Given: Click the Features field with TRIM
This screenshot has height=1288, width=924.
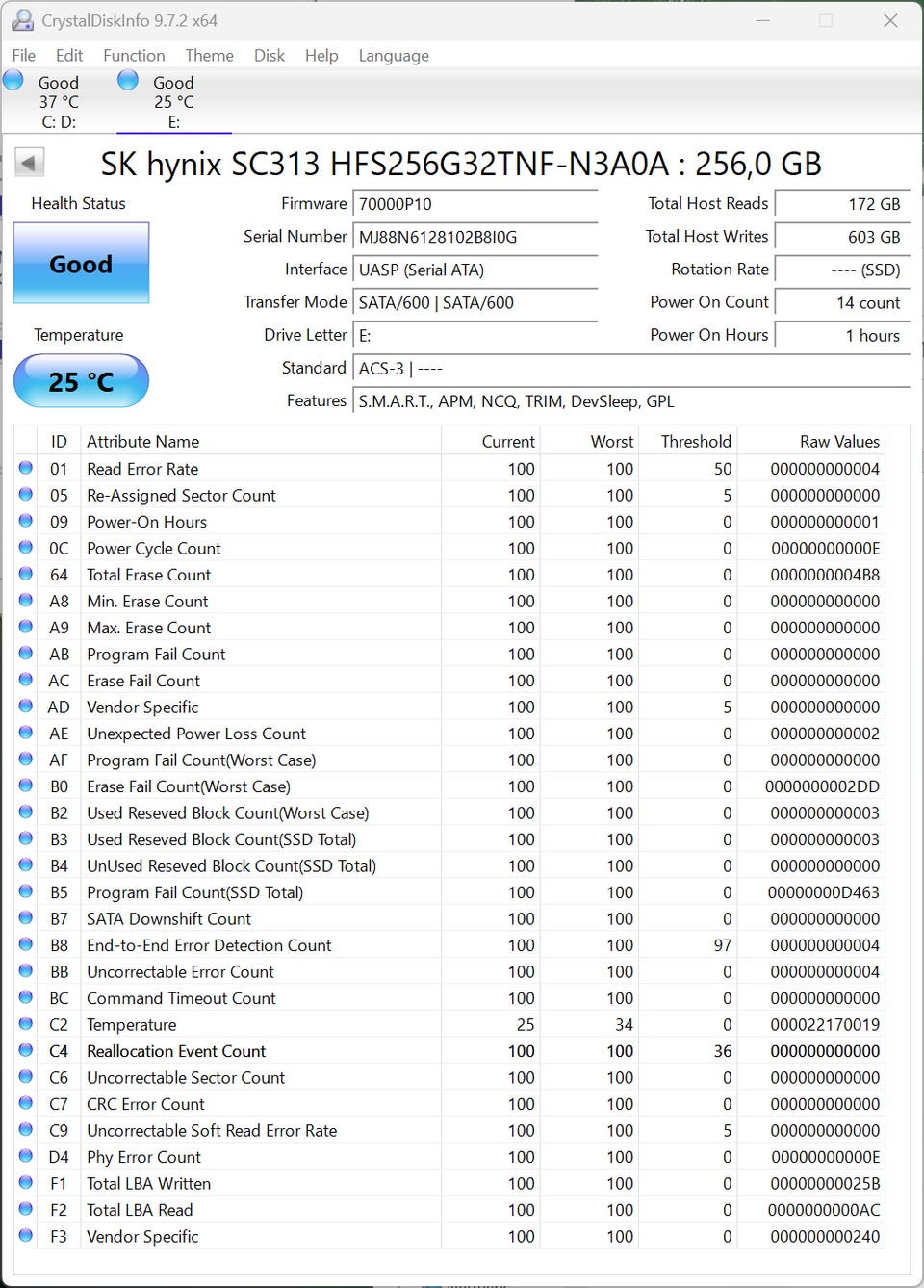Looking at the screenshot, I should [x=631, y=401].
